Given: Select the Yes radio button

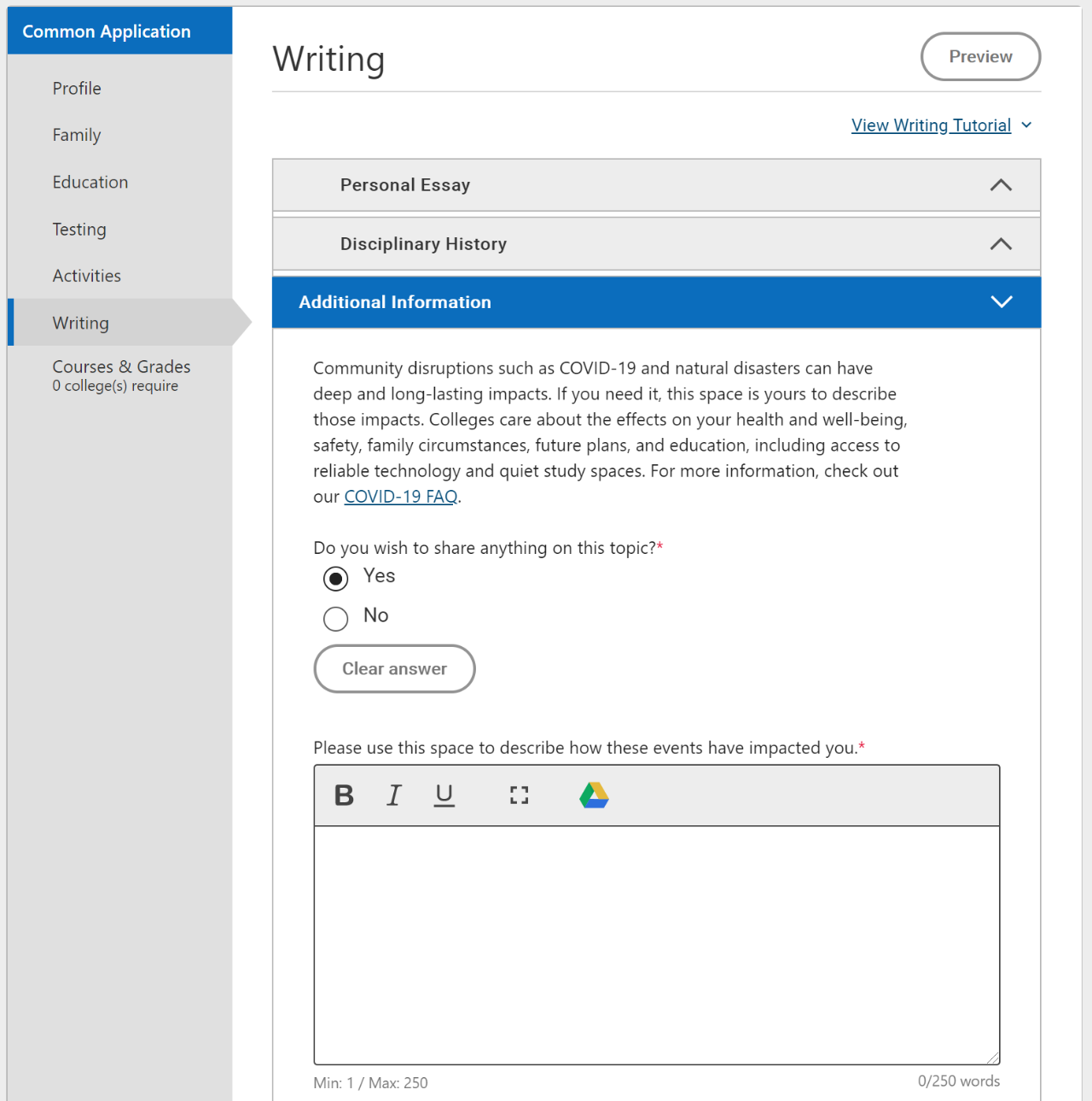Looking at the screenshot, I should coord(336,579).
